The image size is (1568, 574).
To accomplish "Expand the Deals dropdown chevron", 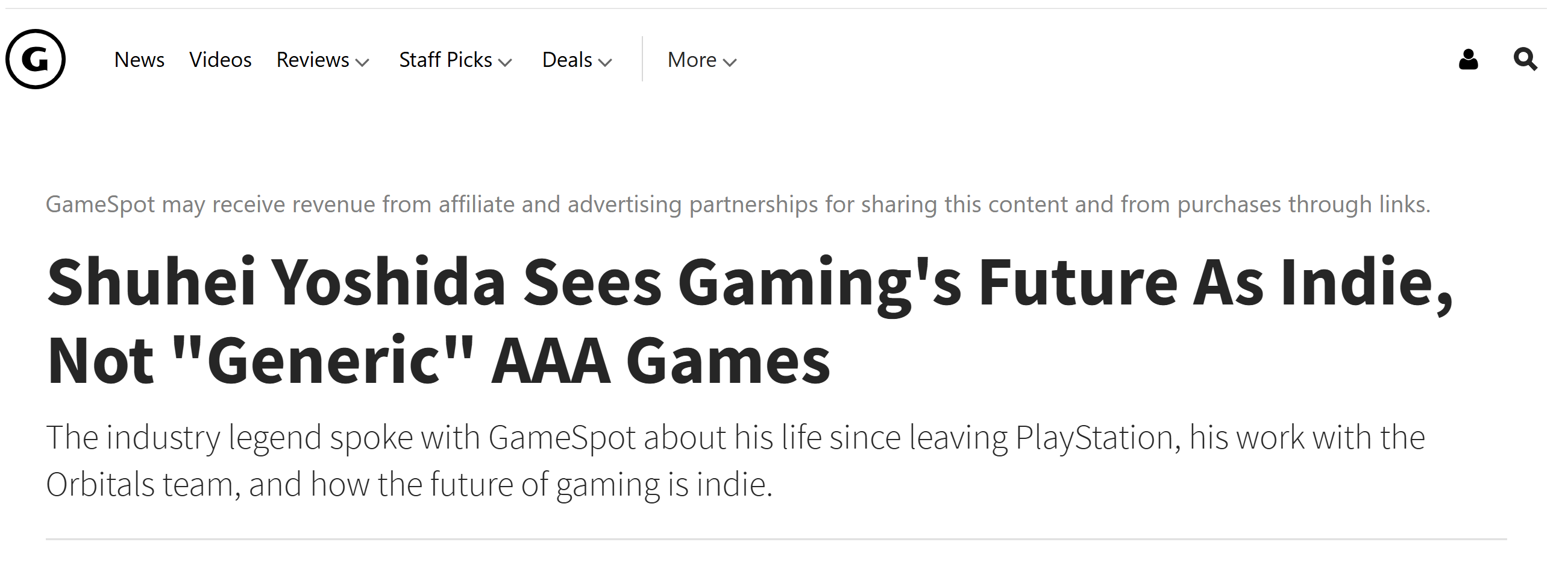I will pyautogui.click(x=605, y=62).
